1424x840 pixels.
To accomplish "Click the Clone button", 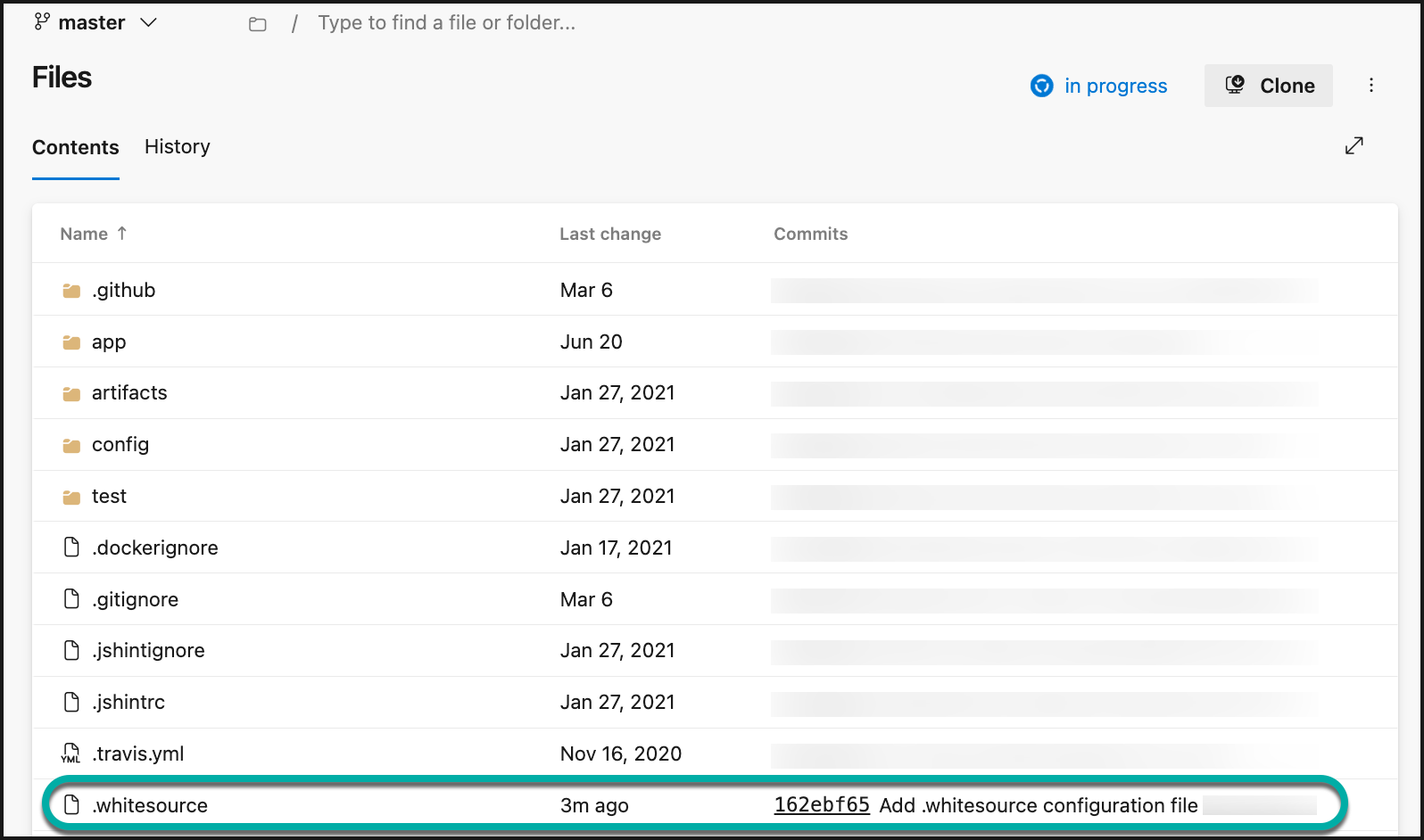I will click(1268, 86).
